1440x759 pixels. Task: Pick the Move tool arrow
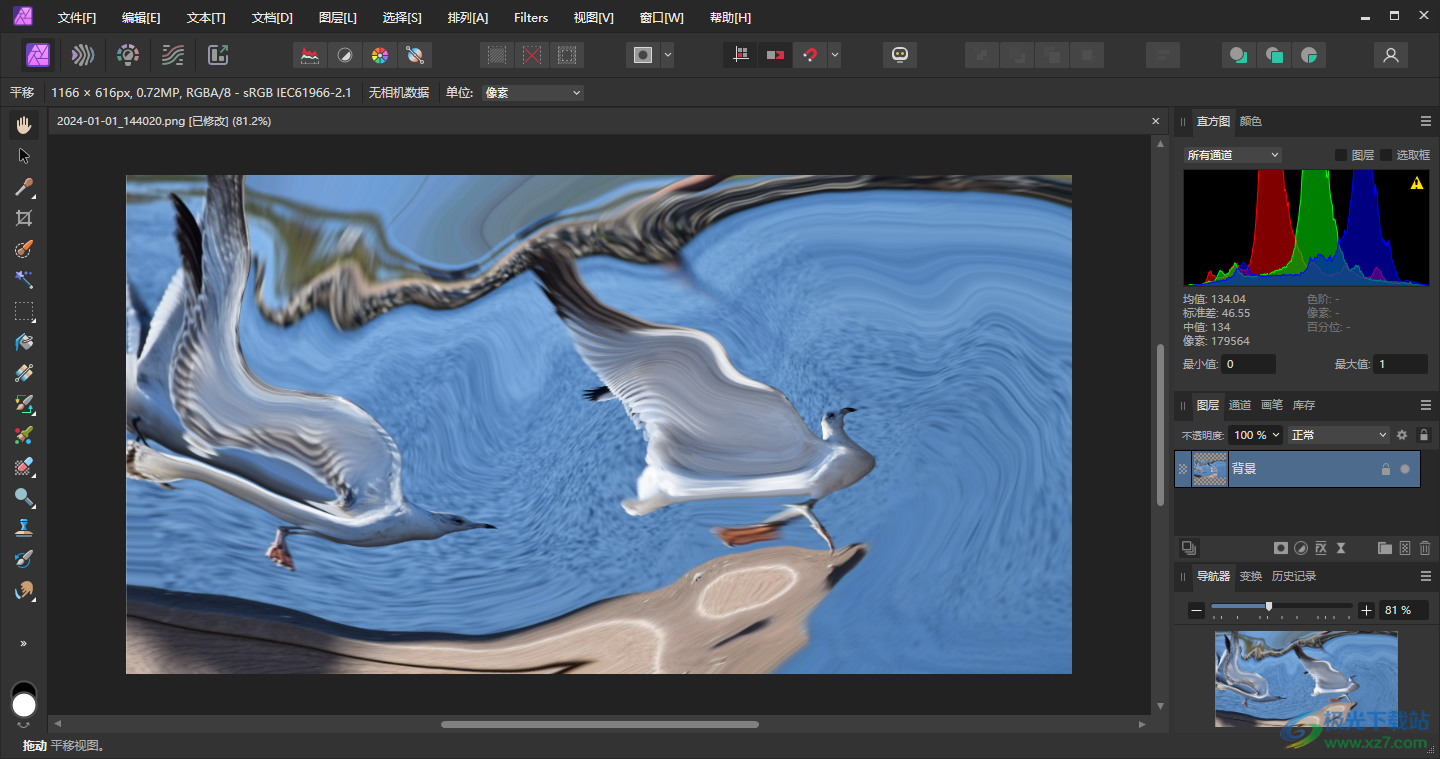pyautogui.click(x=24, y=156)
